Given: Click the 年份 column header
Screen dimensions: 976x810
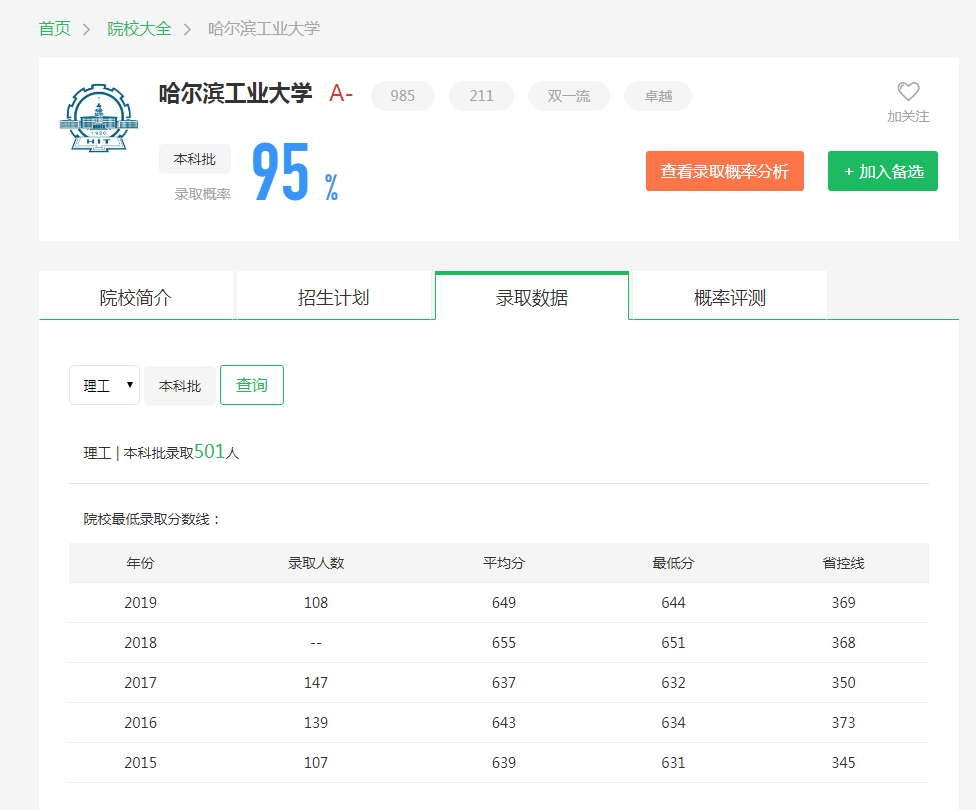Looking at the screenshot, I should point(140,563).
